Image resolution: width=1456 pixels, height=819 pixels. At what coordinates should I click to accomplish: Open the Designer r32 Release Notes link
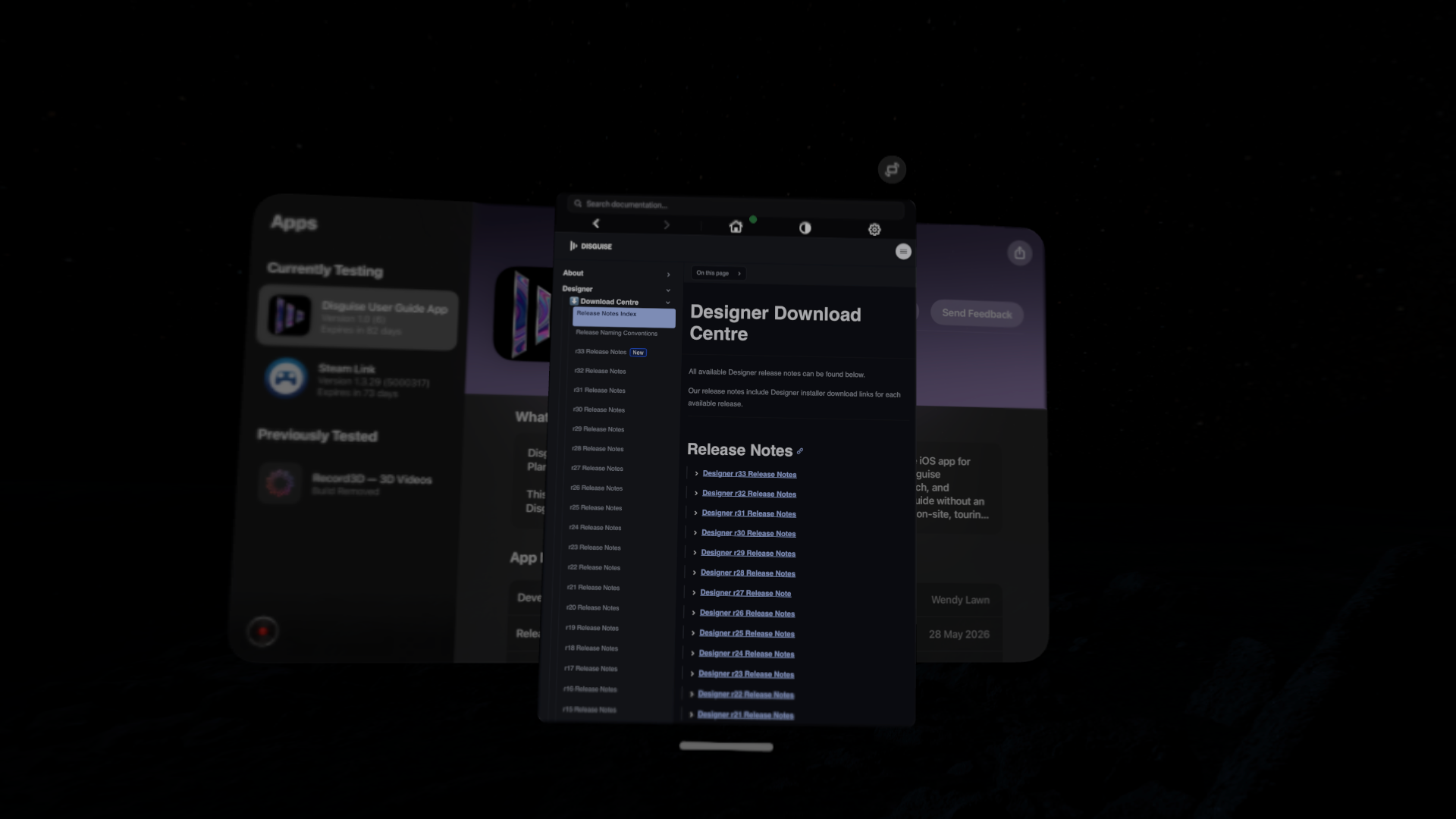[749, 494]
